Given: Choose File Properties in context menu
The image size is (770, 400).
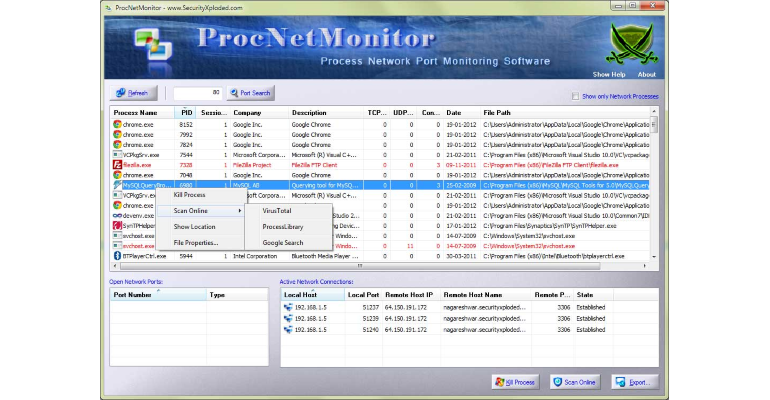Looking at the screenshot, I should click(x=196, y=242).
